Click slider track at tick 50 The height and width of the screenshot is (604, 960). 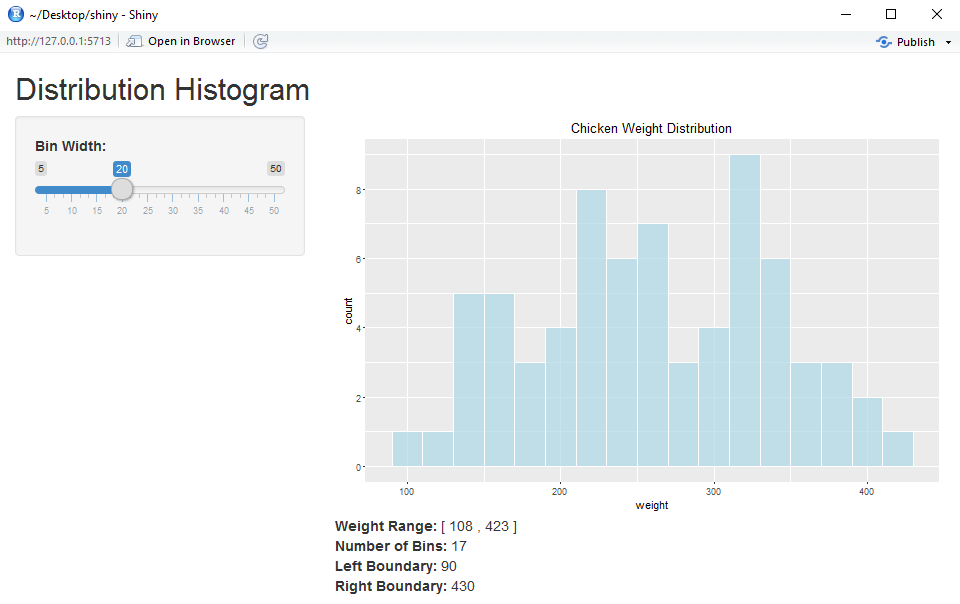274,190
